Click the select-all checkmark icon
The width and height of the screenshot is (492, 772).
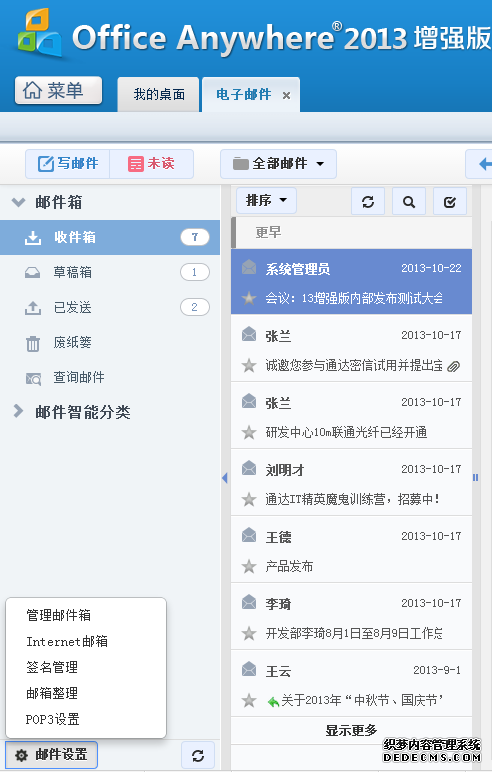(450, 201)
